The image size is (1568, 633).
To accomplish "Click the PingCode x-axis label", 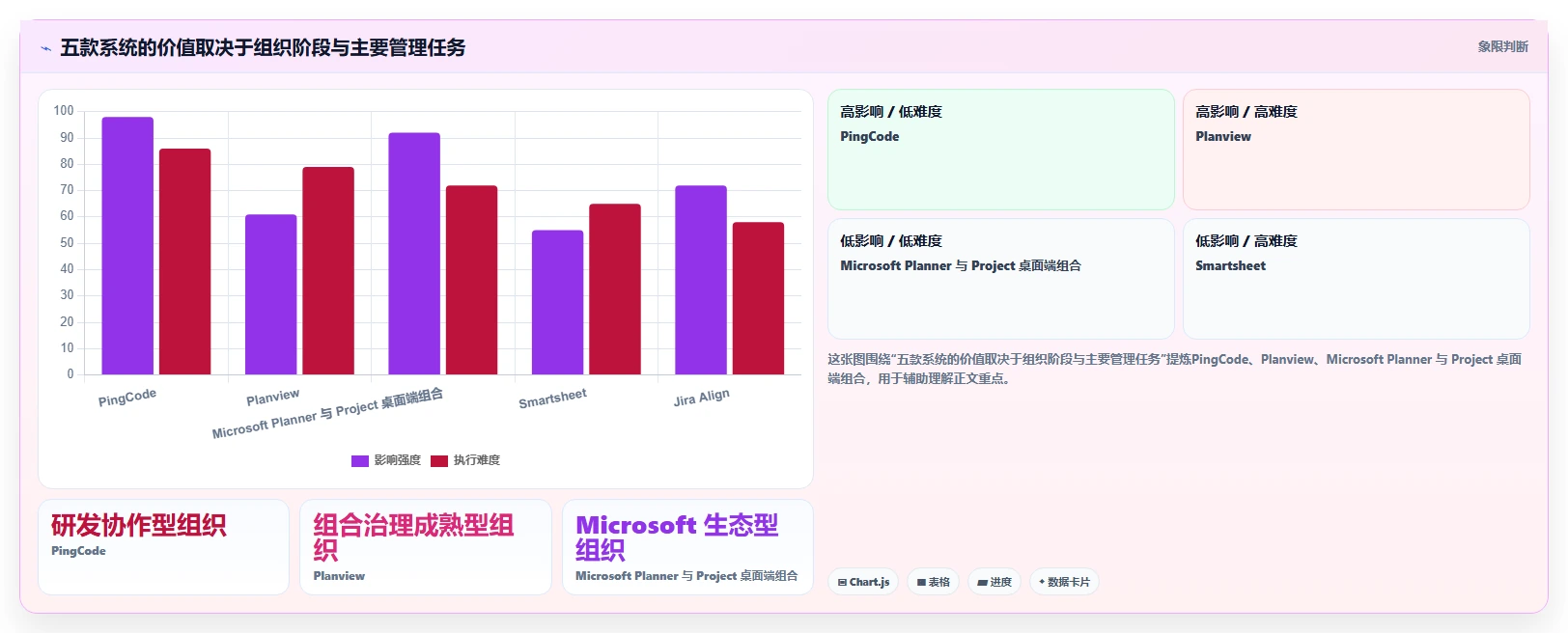I will (x=127, y=397).
